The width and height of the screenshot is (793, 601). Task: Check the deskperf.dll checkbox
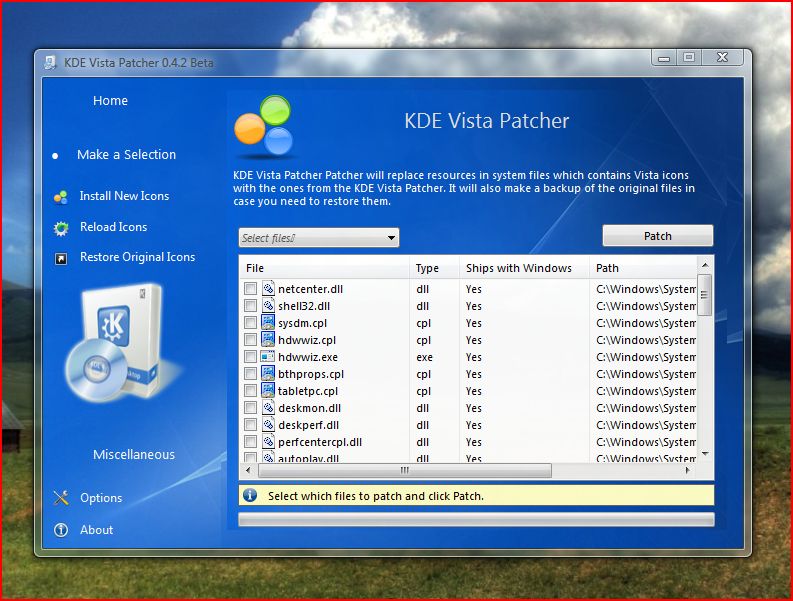pyautogui.click(x=250, y=424)
